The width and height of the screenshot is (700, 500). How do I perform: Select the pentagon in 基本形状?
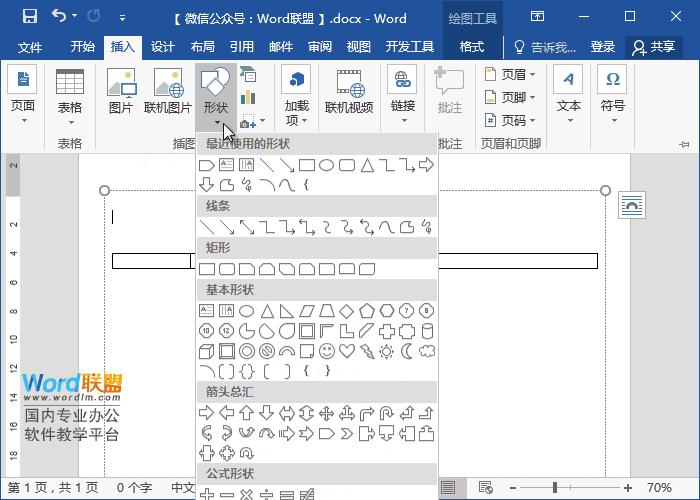[x=367, y=311]
